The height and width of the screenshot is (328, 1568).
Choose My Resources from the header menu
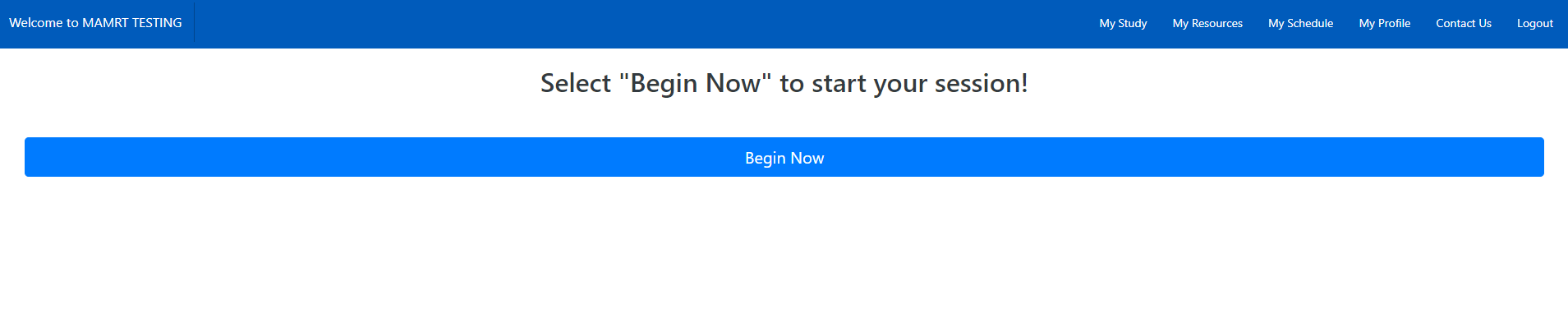[1207, 23]
